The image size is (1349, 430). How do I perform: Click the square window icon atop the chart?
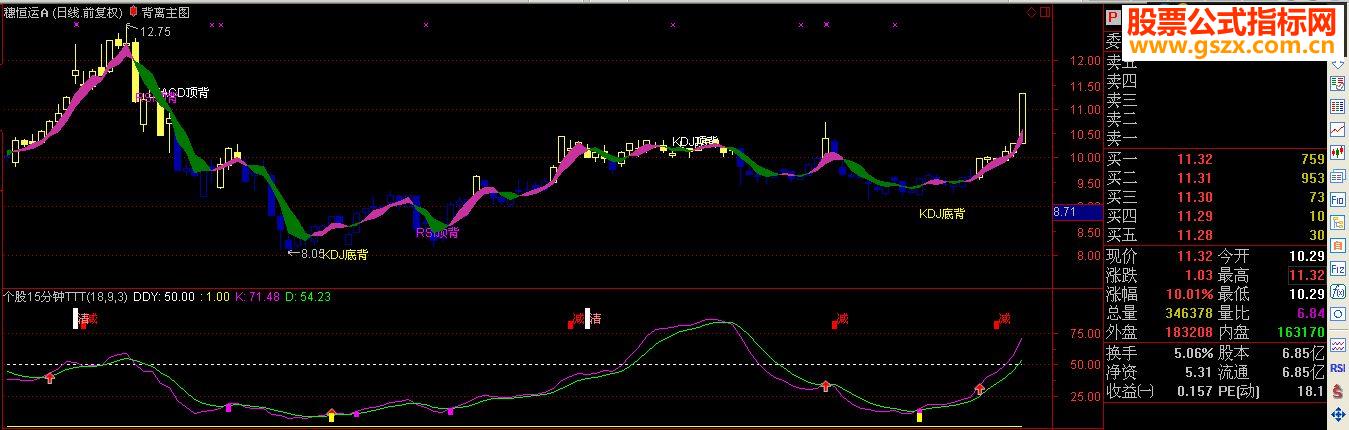(1047, 13)
